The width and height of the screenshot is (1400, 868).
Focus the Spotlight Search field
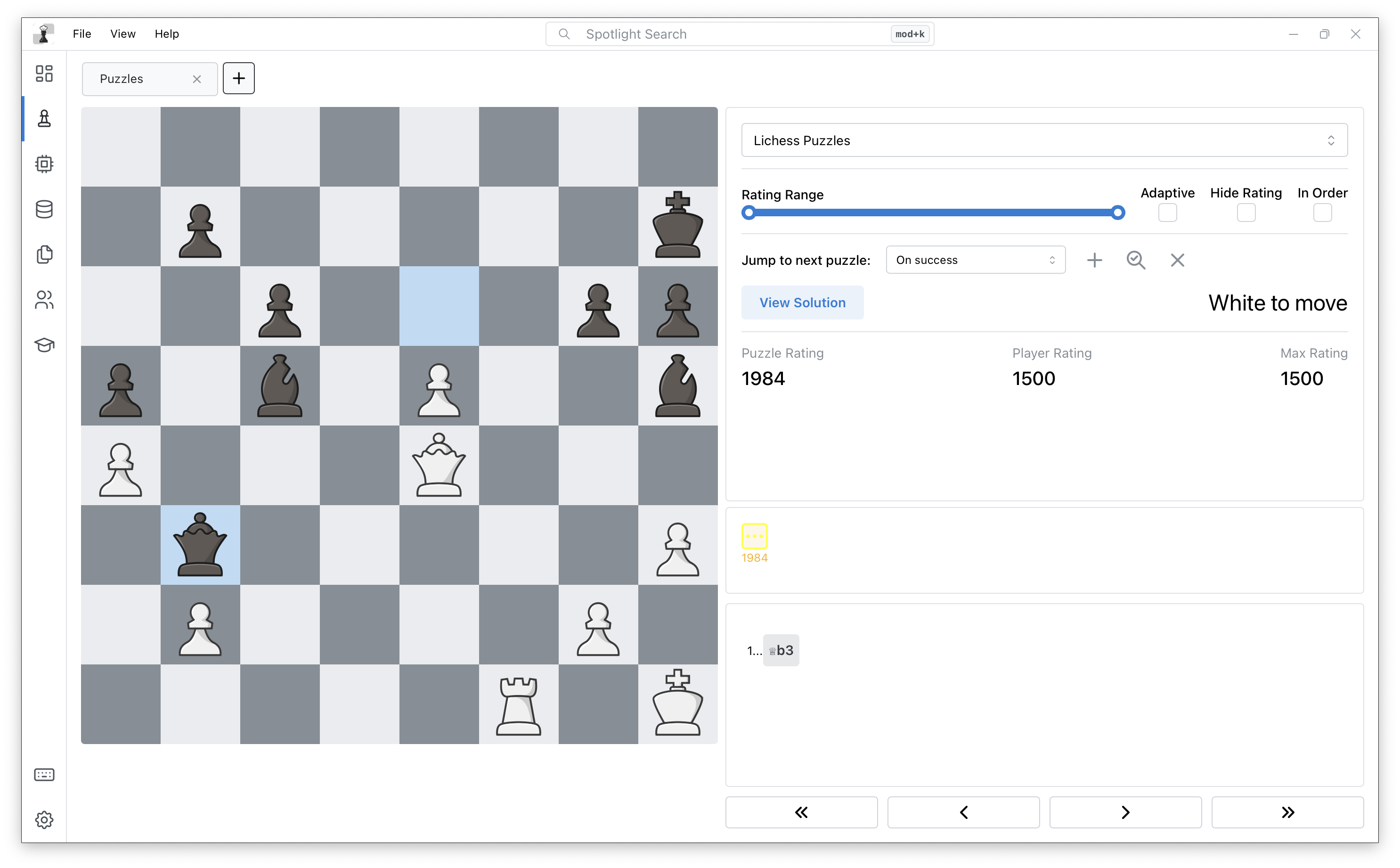click(x=740, y=34)
